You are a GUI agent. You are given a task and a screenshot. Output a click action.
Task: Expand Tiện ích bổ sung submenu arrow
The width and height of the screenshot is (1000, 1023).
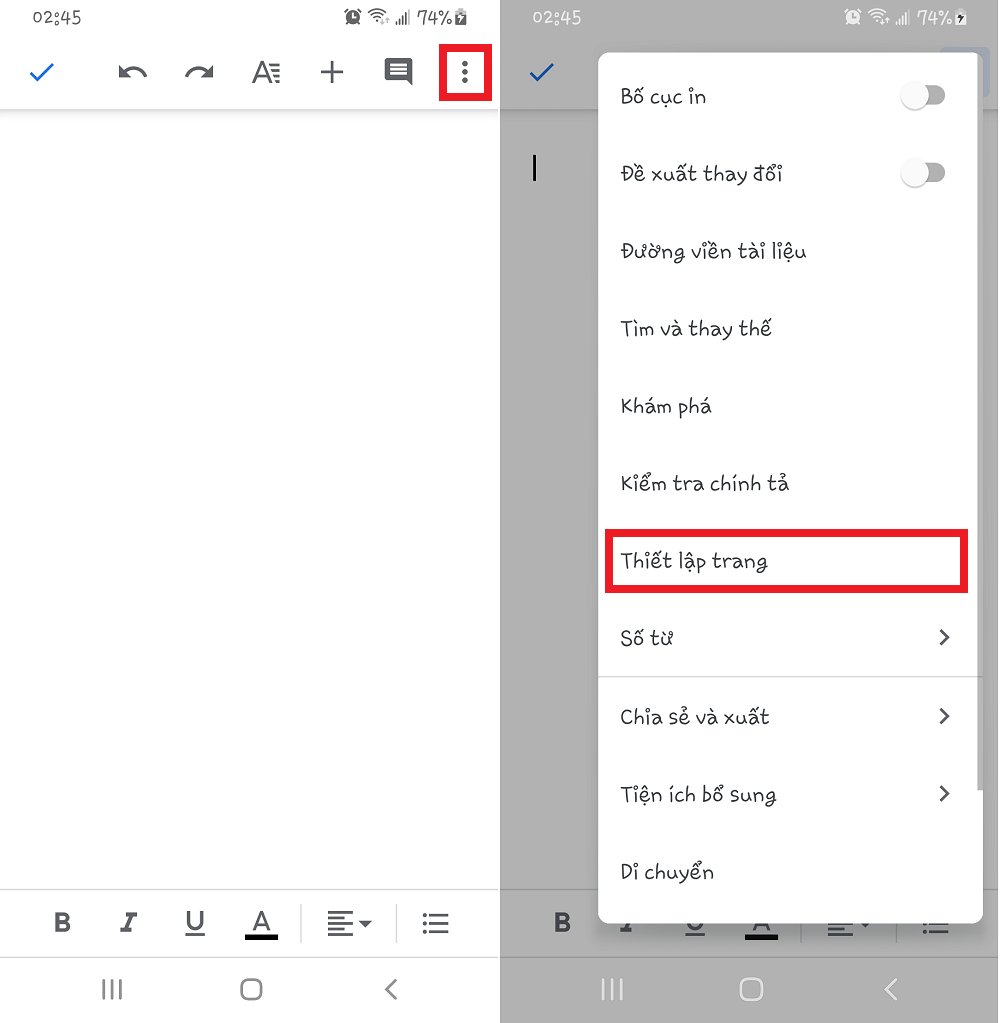point(944,793)
